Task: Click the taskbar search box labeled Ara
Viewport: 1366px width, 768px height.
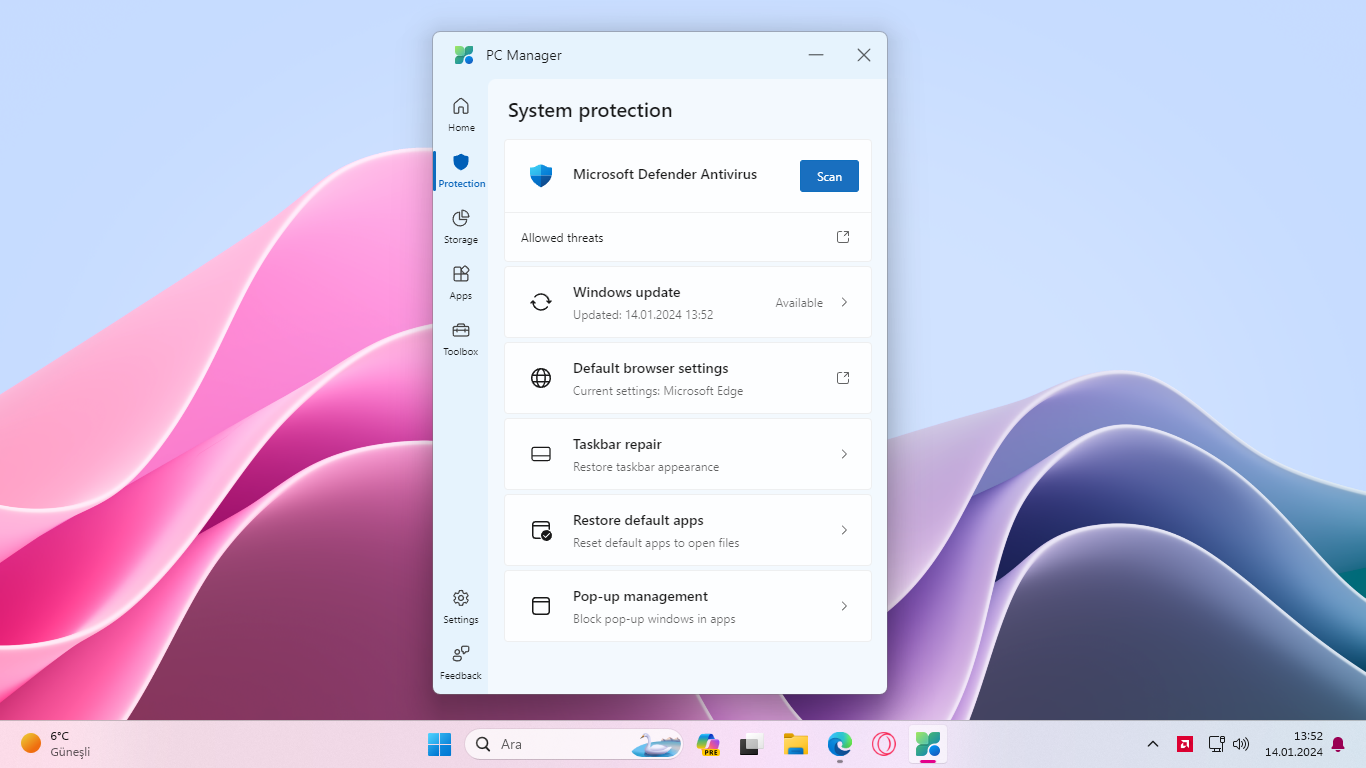Action: (573, 744)
